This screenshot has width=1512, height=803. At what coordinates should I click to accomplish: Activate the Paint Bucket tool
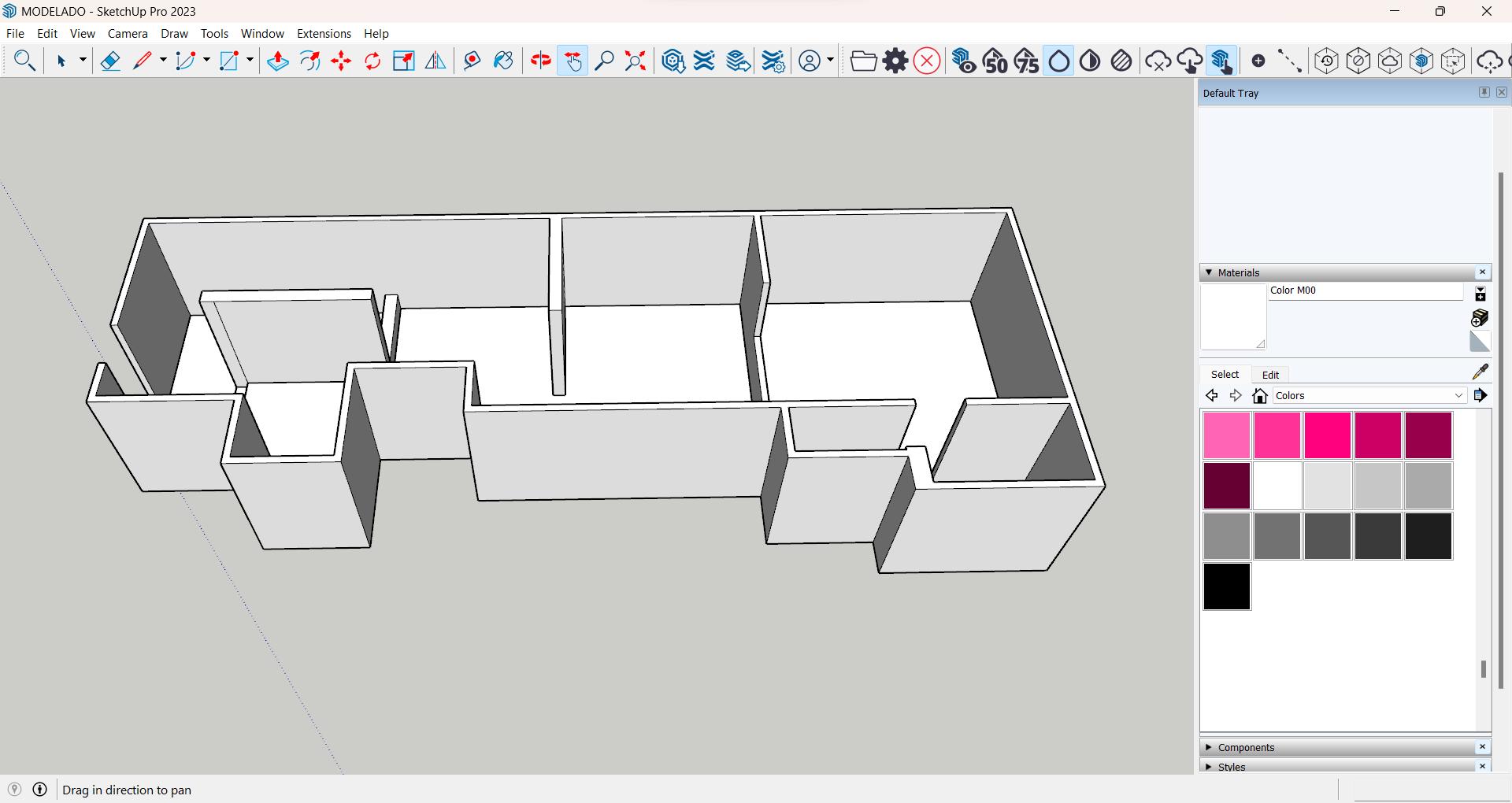tap(503, 61)
